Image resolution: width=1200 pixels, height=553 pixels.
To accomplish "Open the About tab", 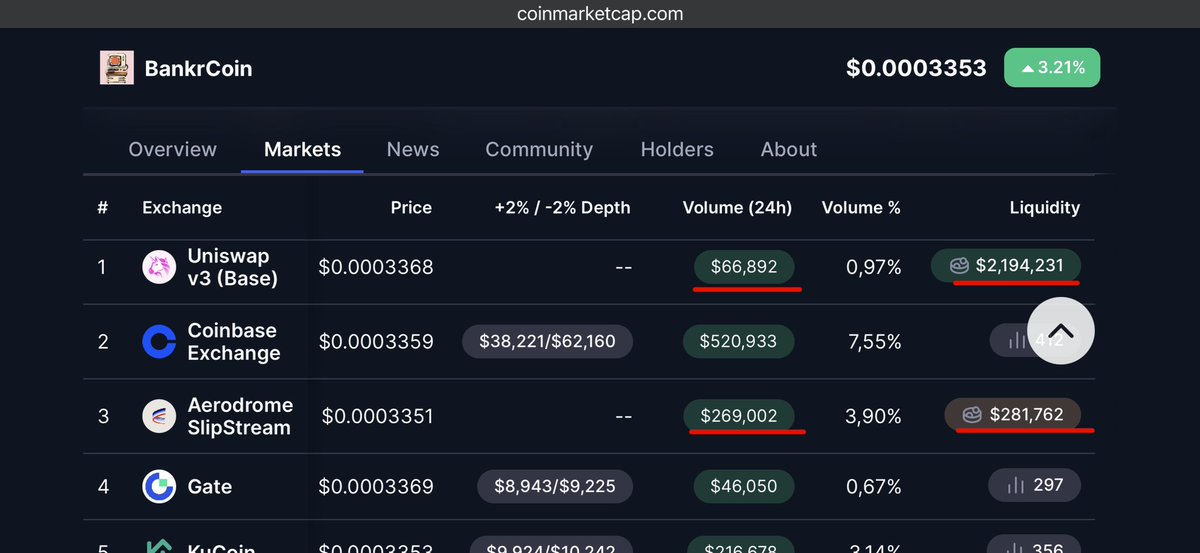I will point(789,149).
